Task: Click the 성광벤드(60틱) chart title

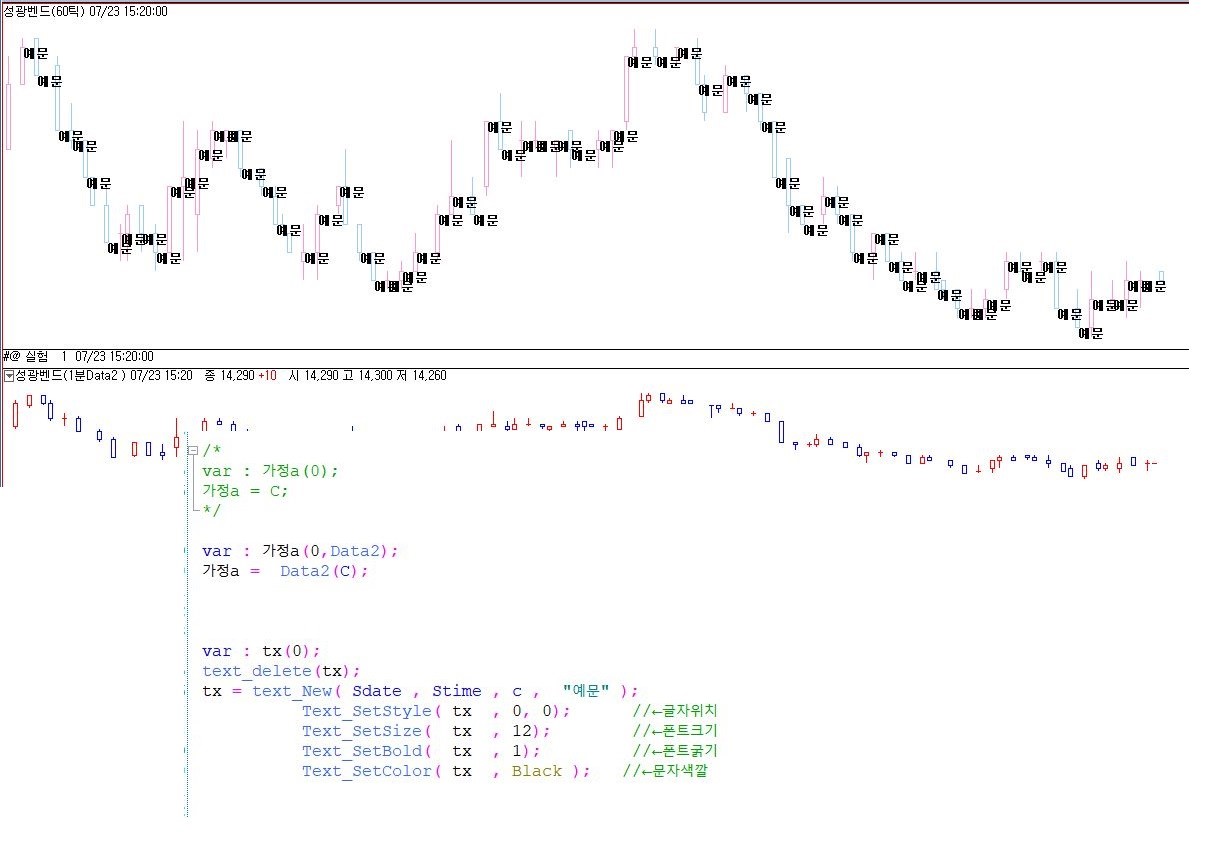Action: coord(44,11)
